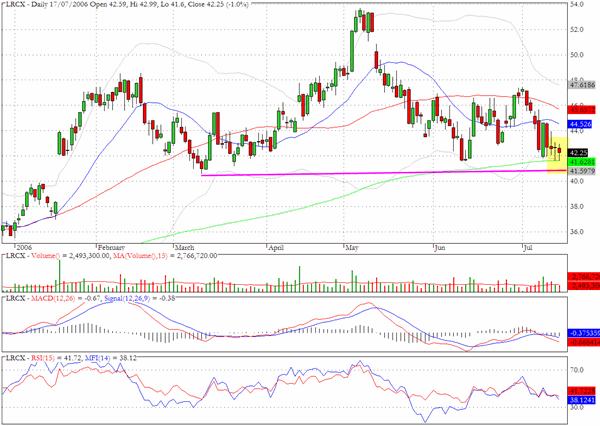Click the Volume panel header text
The height and width of the screenshot is (426, 600).
(x=112, y=256)
